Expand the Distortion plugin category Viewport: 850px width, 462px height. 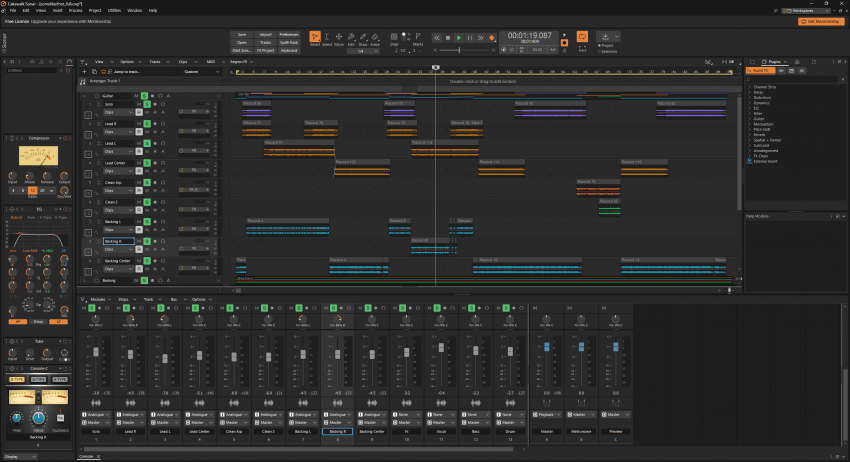[x=761, y=97]
